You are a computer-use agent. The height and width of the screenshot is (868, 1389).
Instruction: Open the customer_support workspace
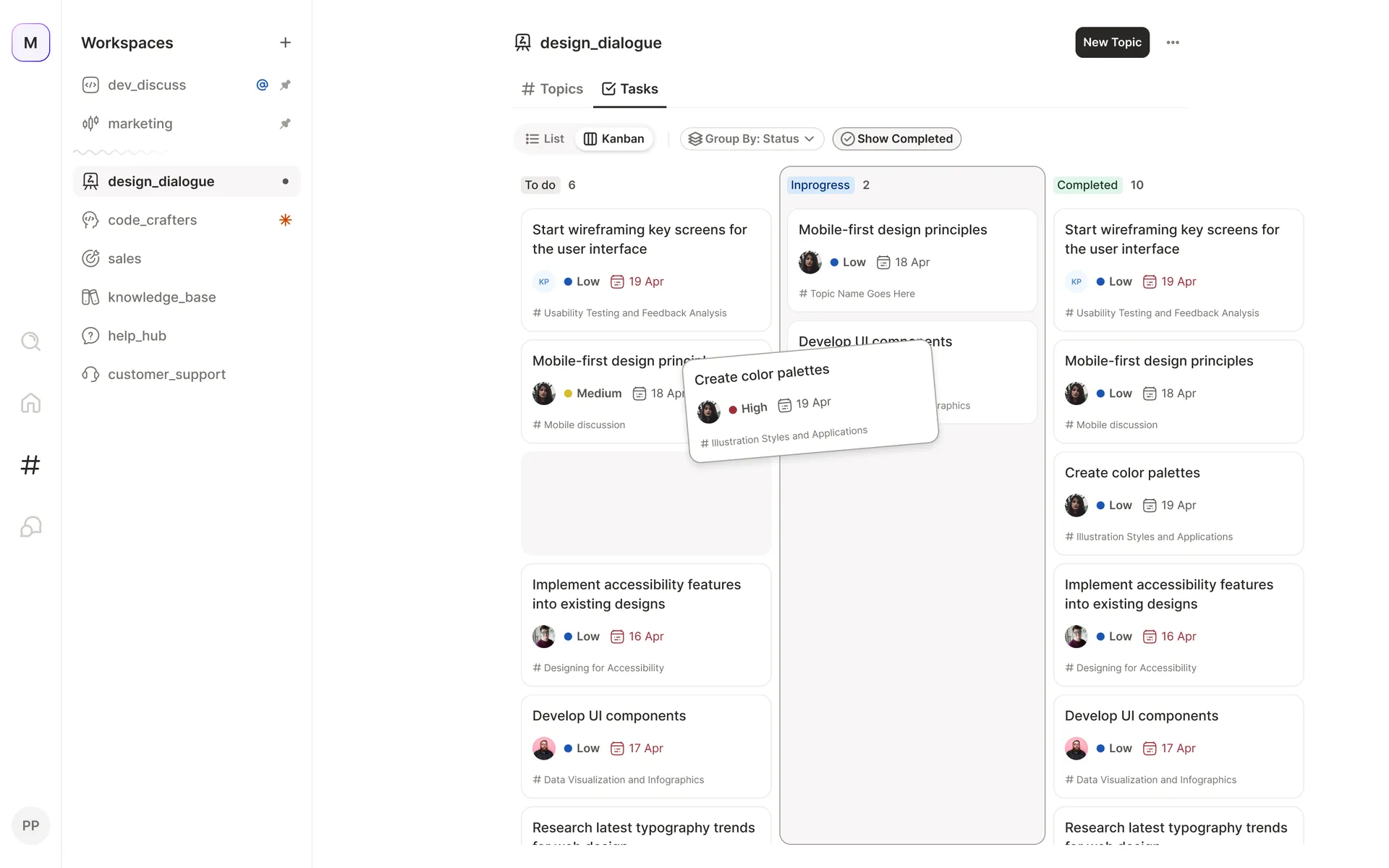[187, 375]
